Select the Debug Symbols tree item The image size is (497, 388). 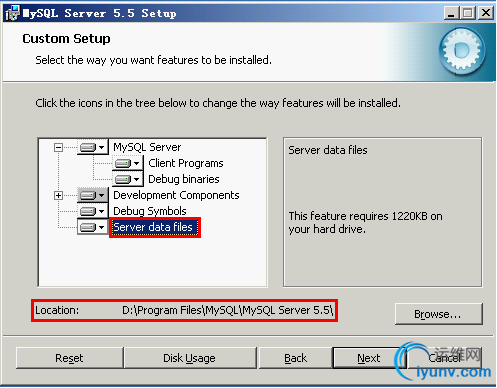(150, 211)
